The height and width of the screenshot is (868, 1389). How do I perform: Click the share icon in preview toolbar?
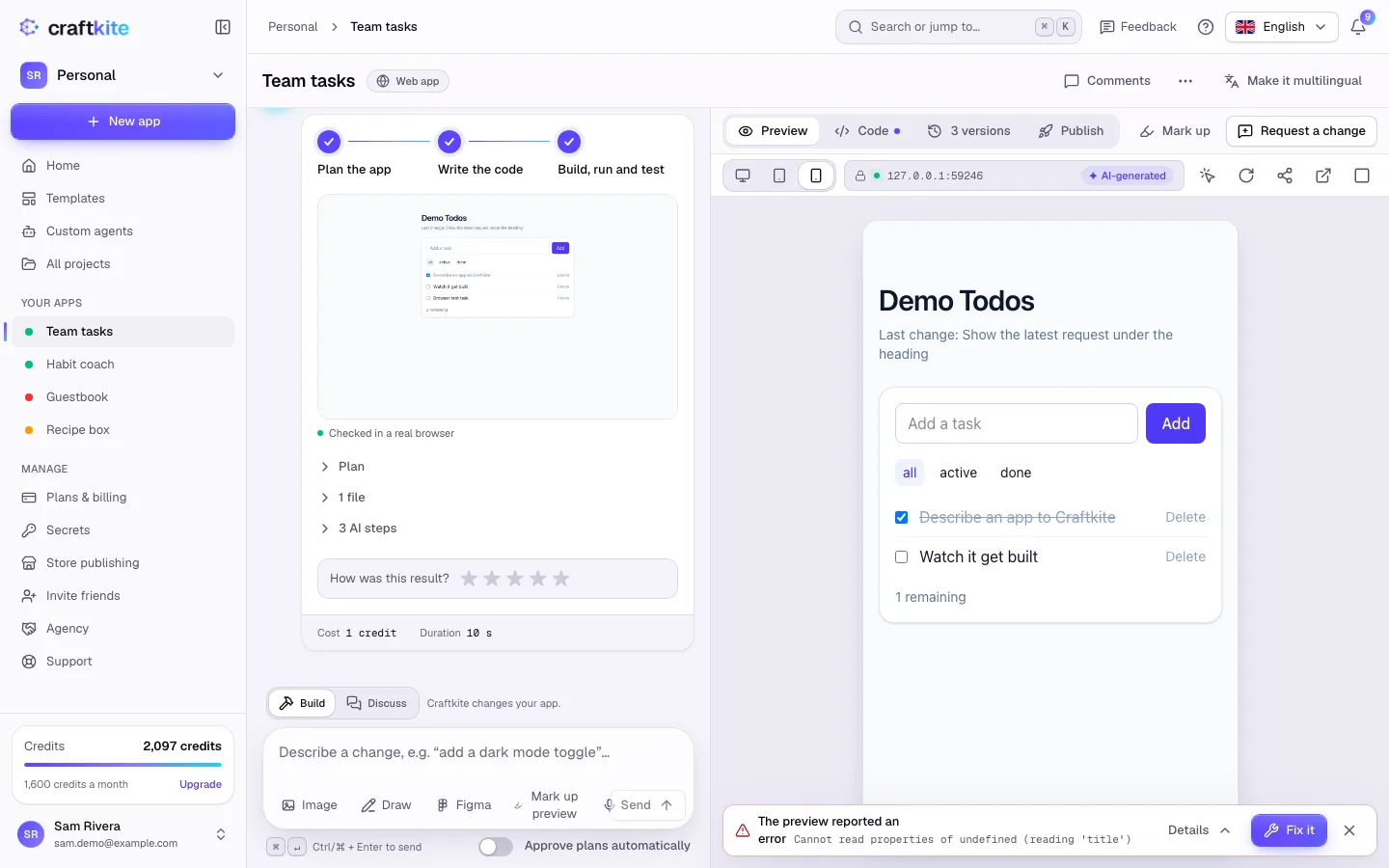(x=1285, y=176)
